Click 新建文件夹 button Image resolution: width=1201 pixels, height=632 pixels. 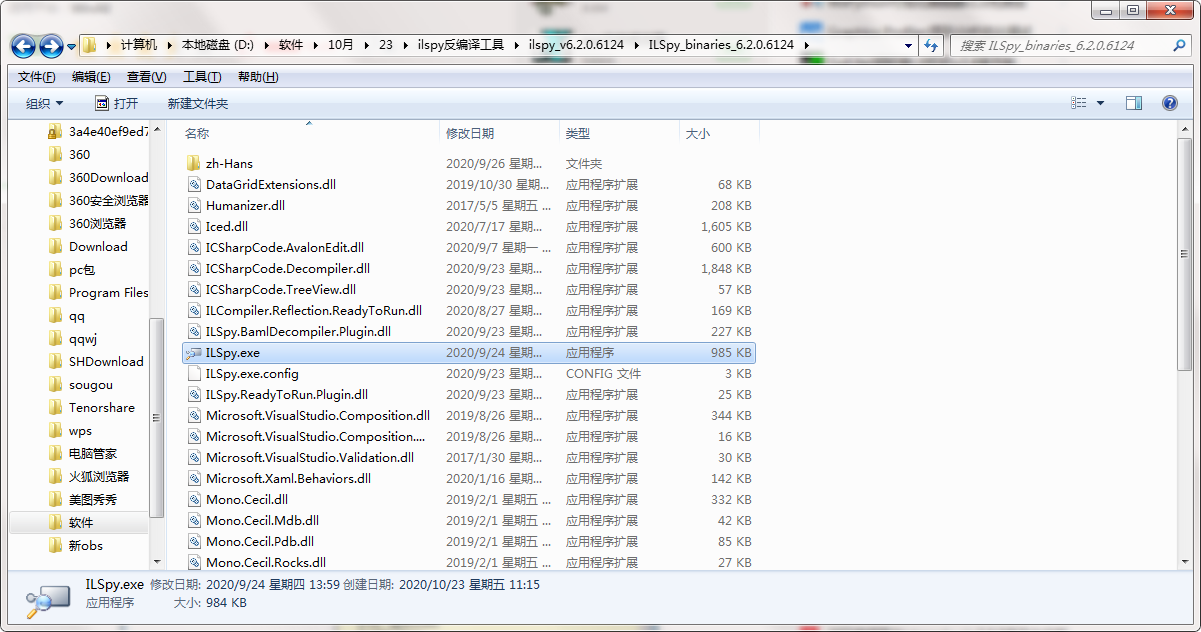(x=198, y=103)
